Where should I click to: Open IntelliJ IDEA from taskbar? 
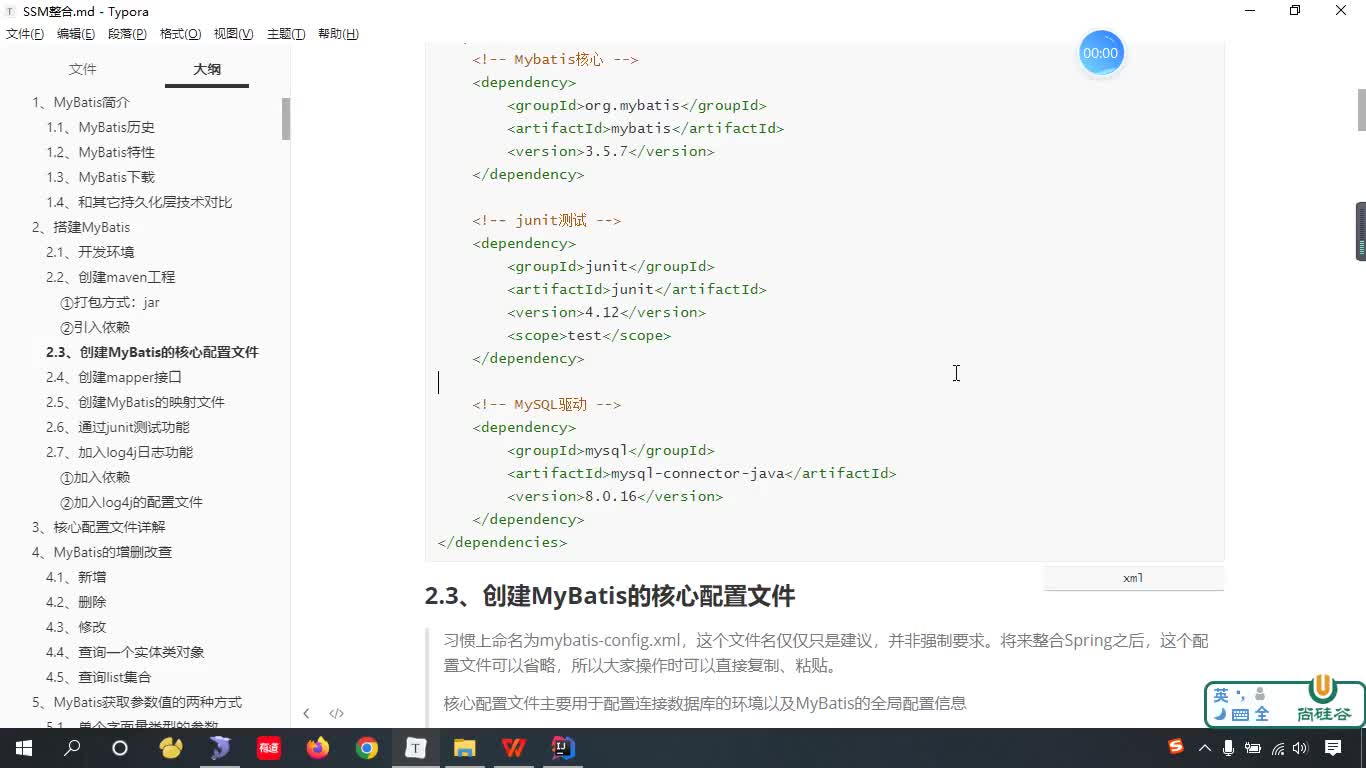(563, 748)
